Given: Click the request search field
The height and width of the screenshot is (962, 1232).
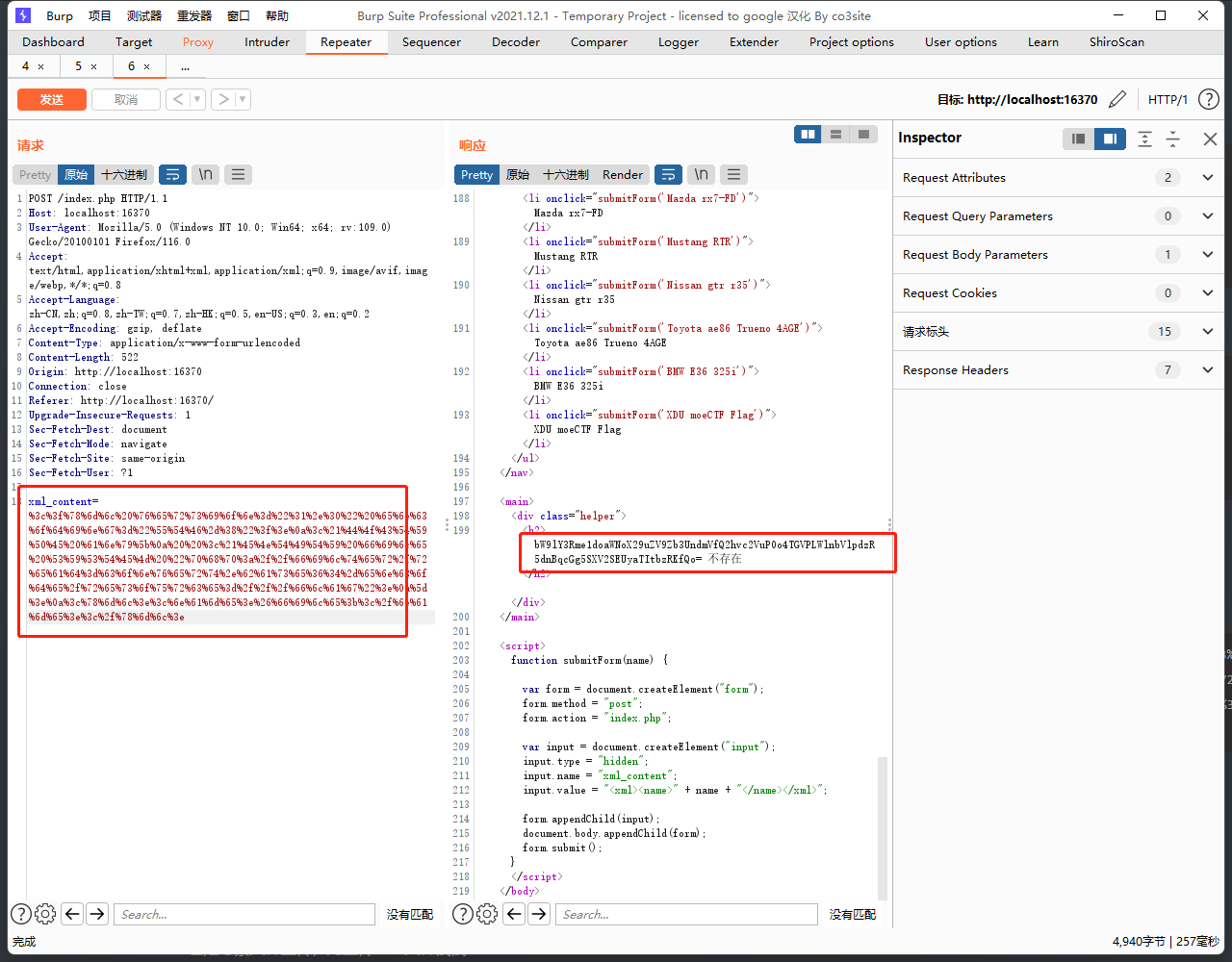Looking at the screenshot, I should point(244,914).
